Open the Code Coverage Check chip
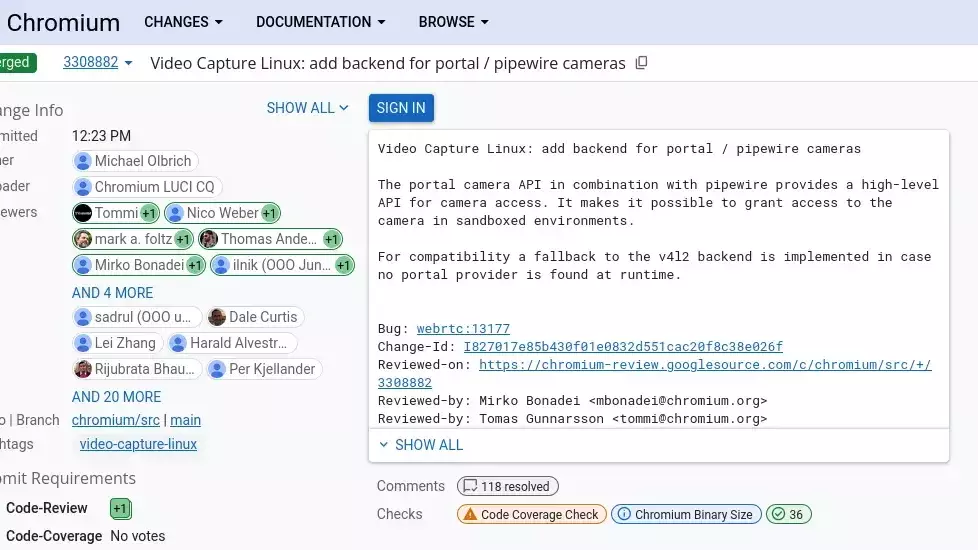This screenshot has height=550, width=978. tap(531, 514)
